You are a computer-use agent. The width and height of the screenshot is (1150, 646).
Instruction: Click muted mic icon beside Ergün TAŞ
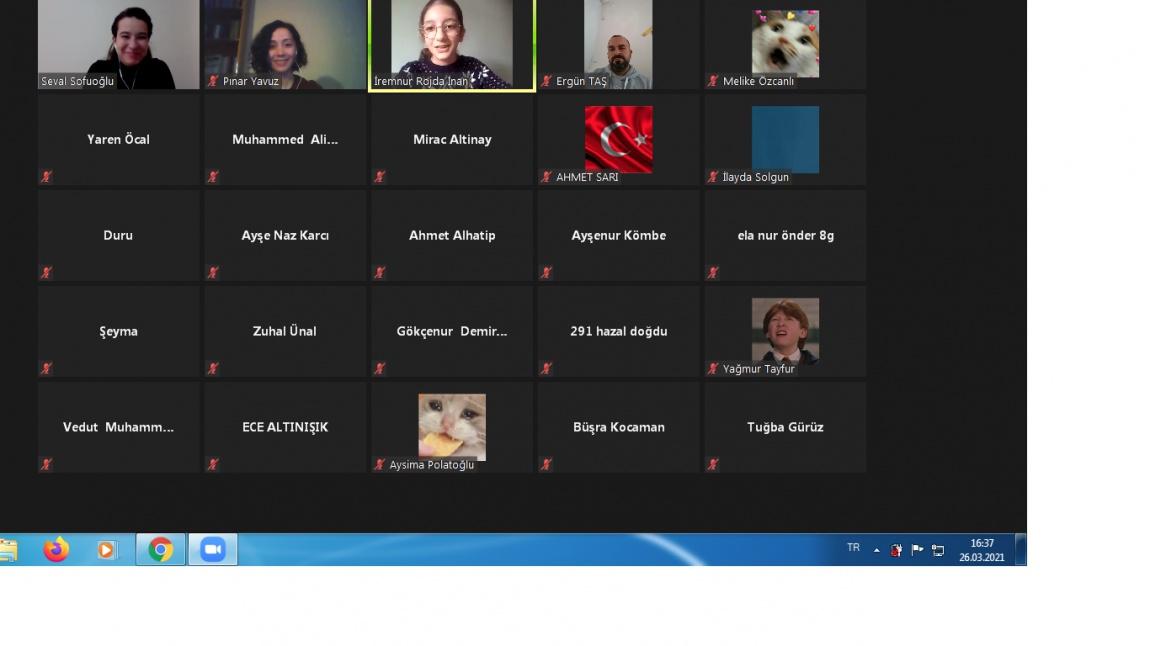coord(546,81)
